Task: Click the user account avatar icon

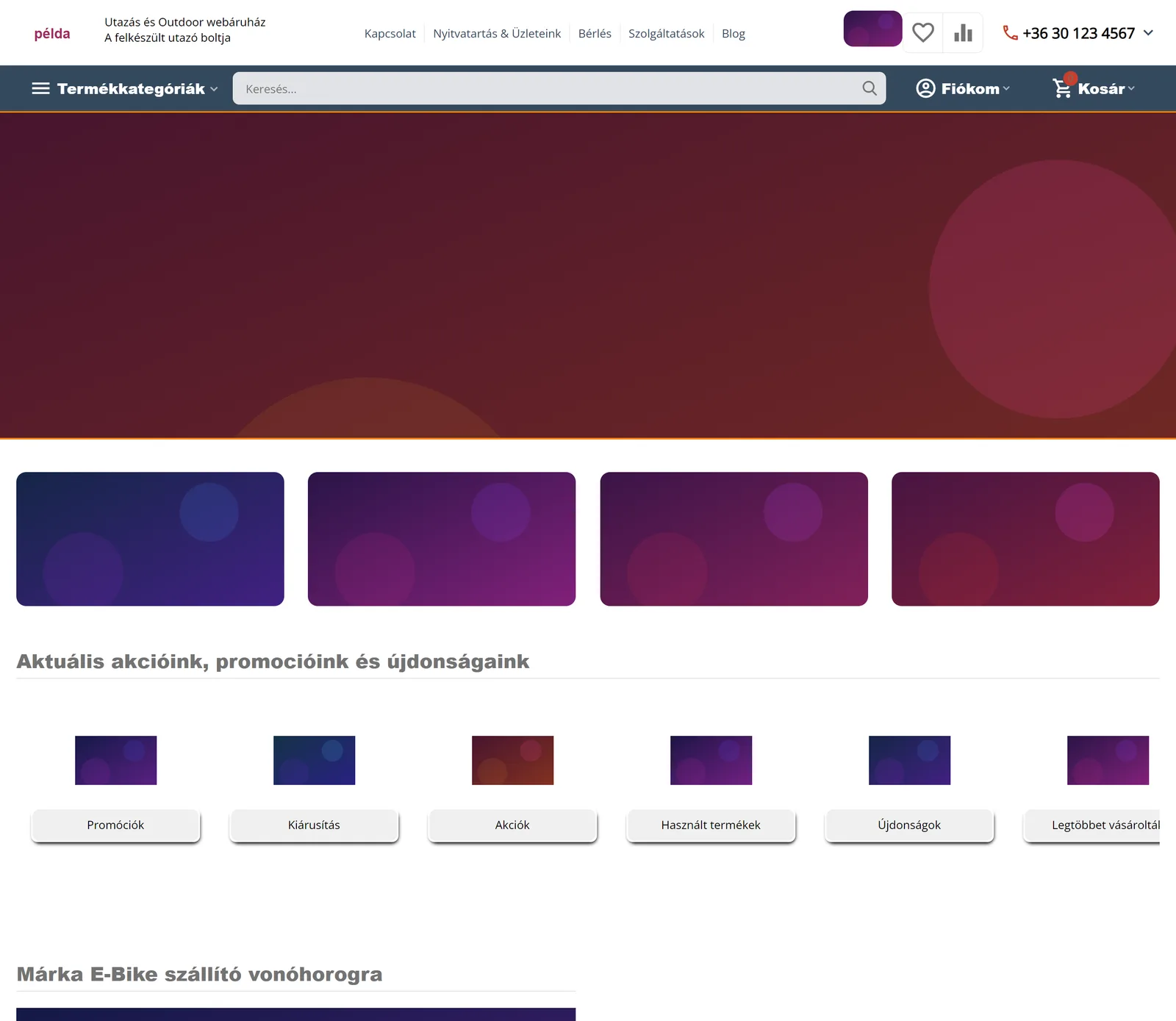Action: click(x=925, y=88)
